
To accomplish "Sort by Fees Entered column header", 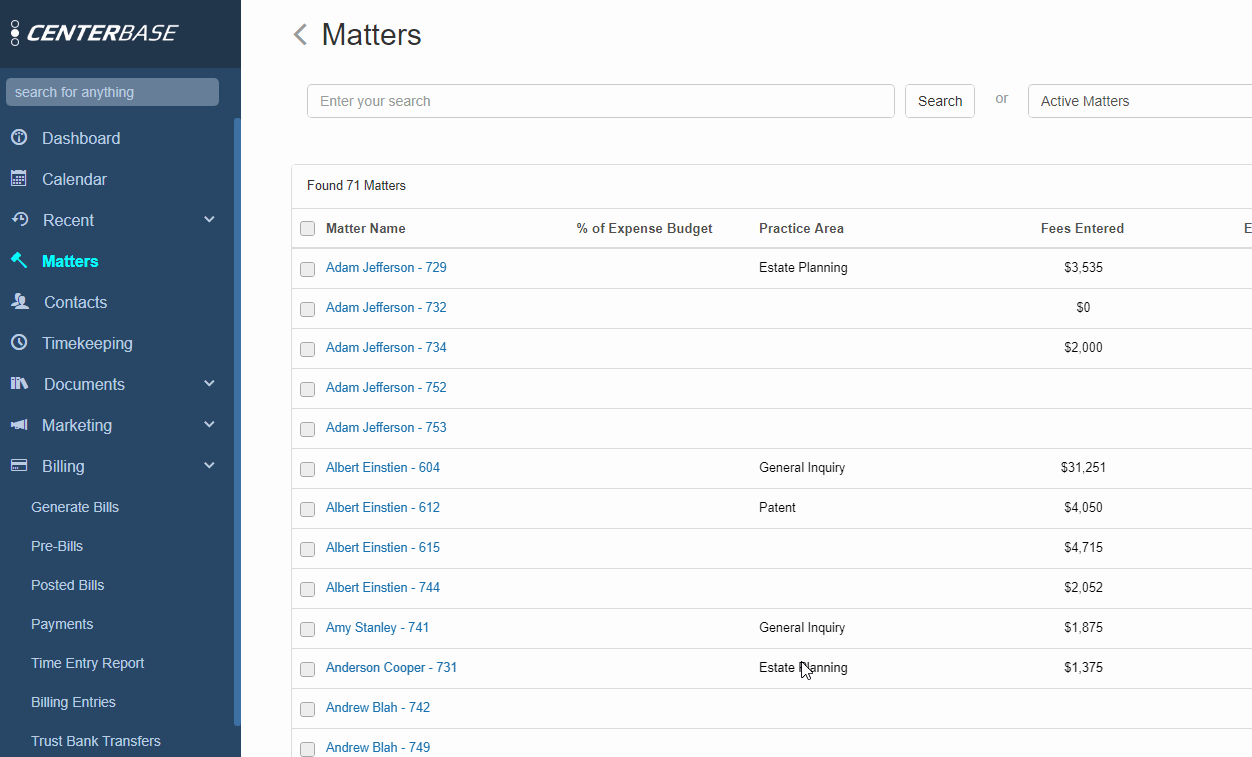I will 1082,228.
